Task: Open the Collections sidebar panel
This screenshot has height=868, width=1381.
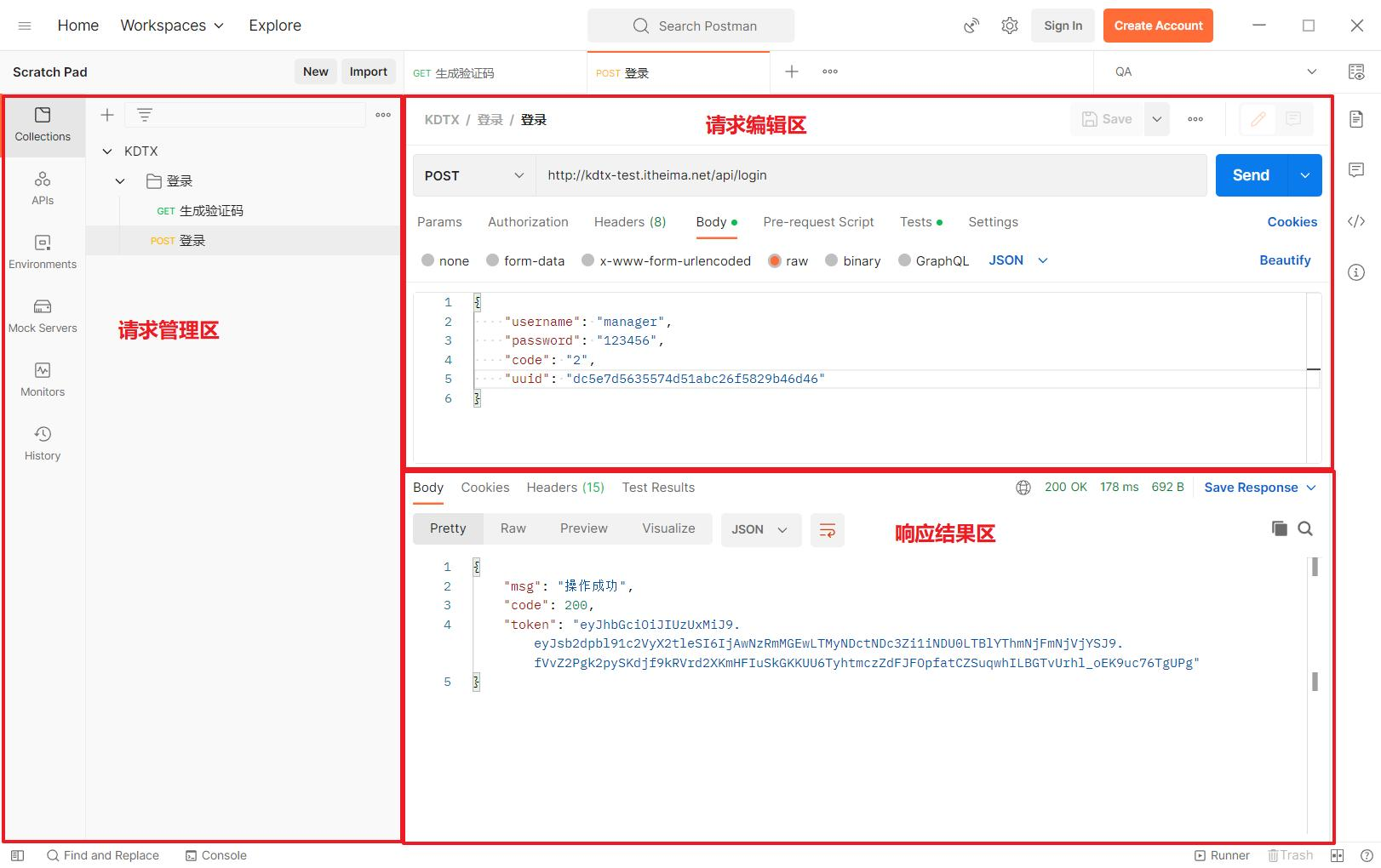Action: coord(43,124)
